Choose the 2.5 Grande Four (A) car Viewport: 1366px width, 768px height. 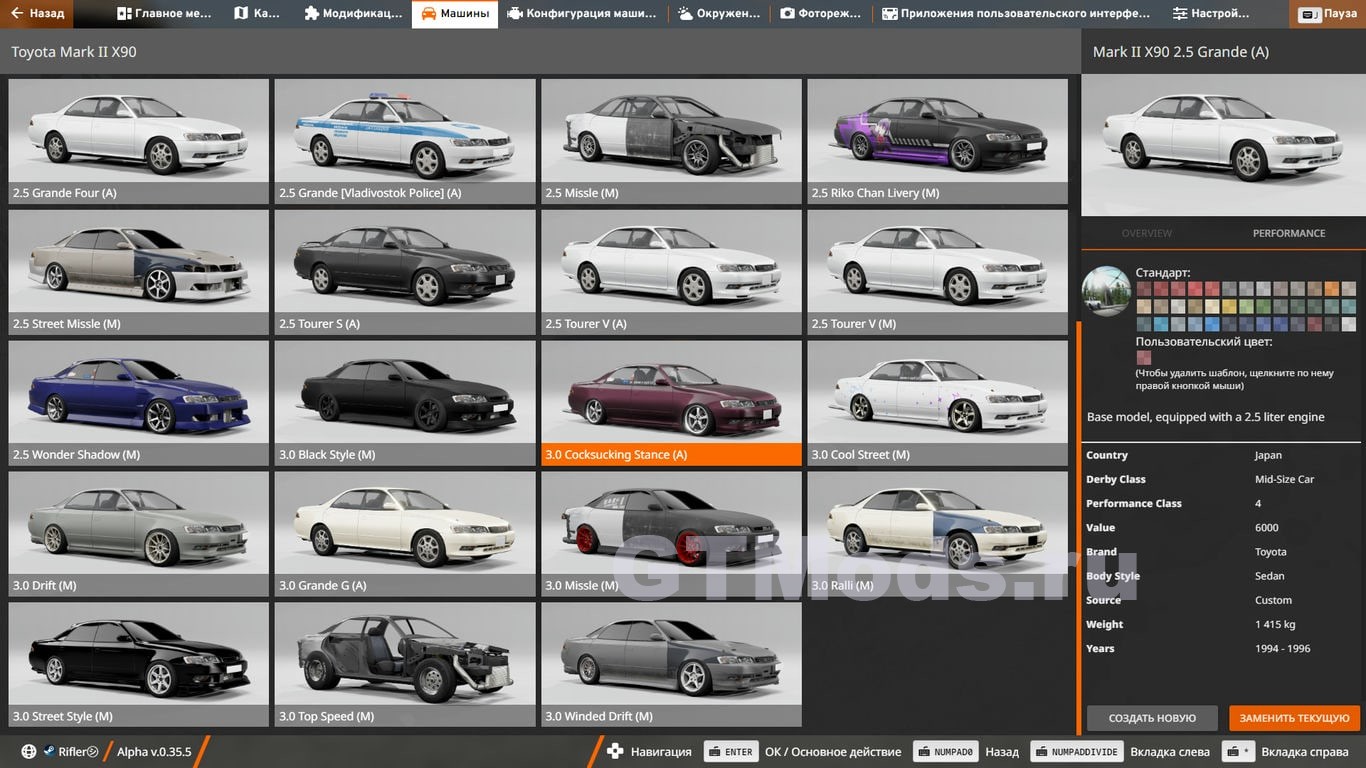139,142
